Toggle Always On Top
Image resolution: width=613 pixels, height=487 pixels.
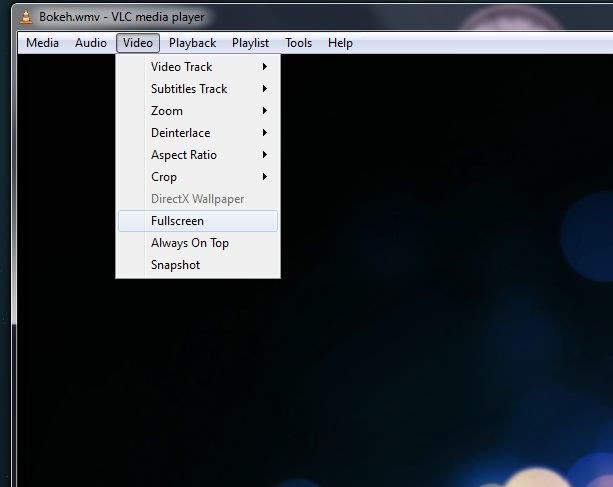tap(198, 243)
